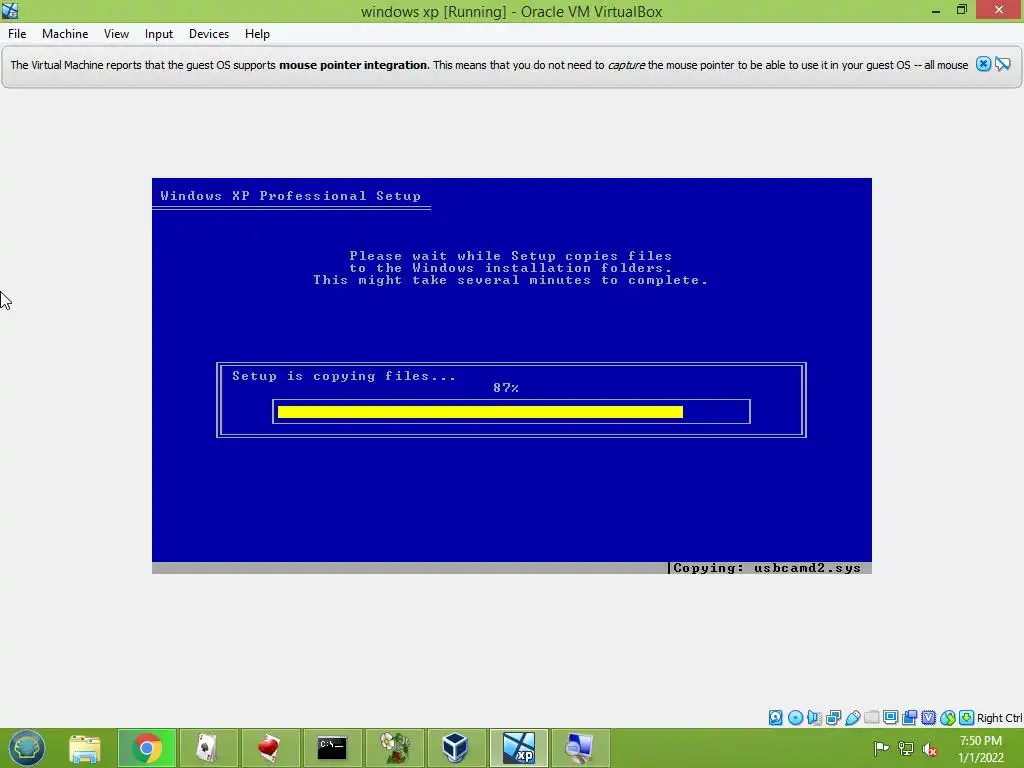Select the XP virtual machine taskbar icon
Viewport: 1024px width, 768px height.
[x=519, y=748]
